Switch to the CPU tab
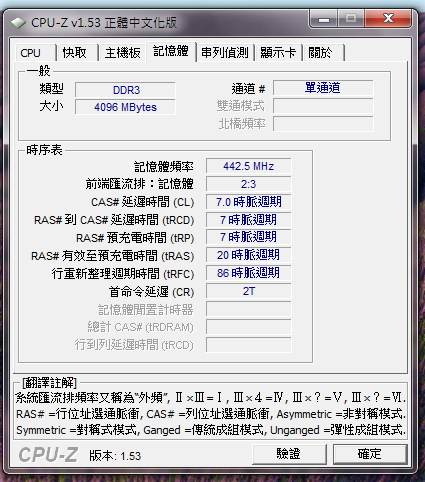 pos(36,53)
